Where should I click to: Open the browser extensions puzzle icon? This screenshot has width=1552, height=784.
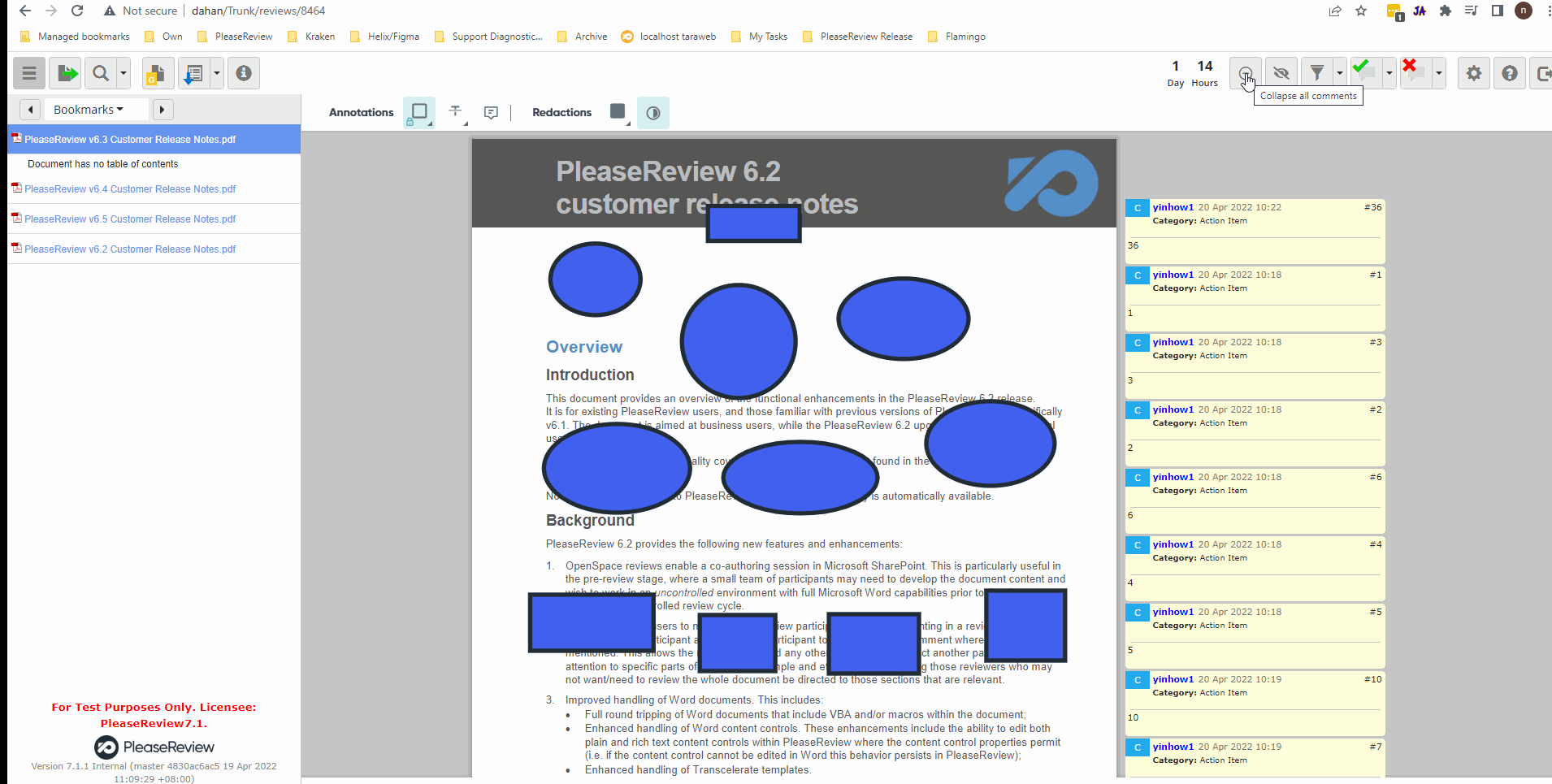click(1445, 11)
